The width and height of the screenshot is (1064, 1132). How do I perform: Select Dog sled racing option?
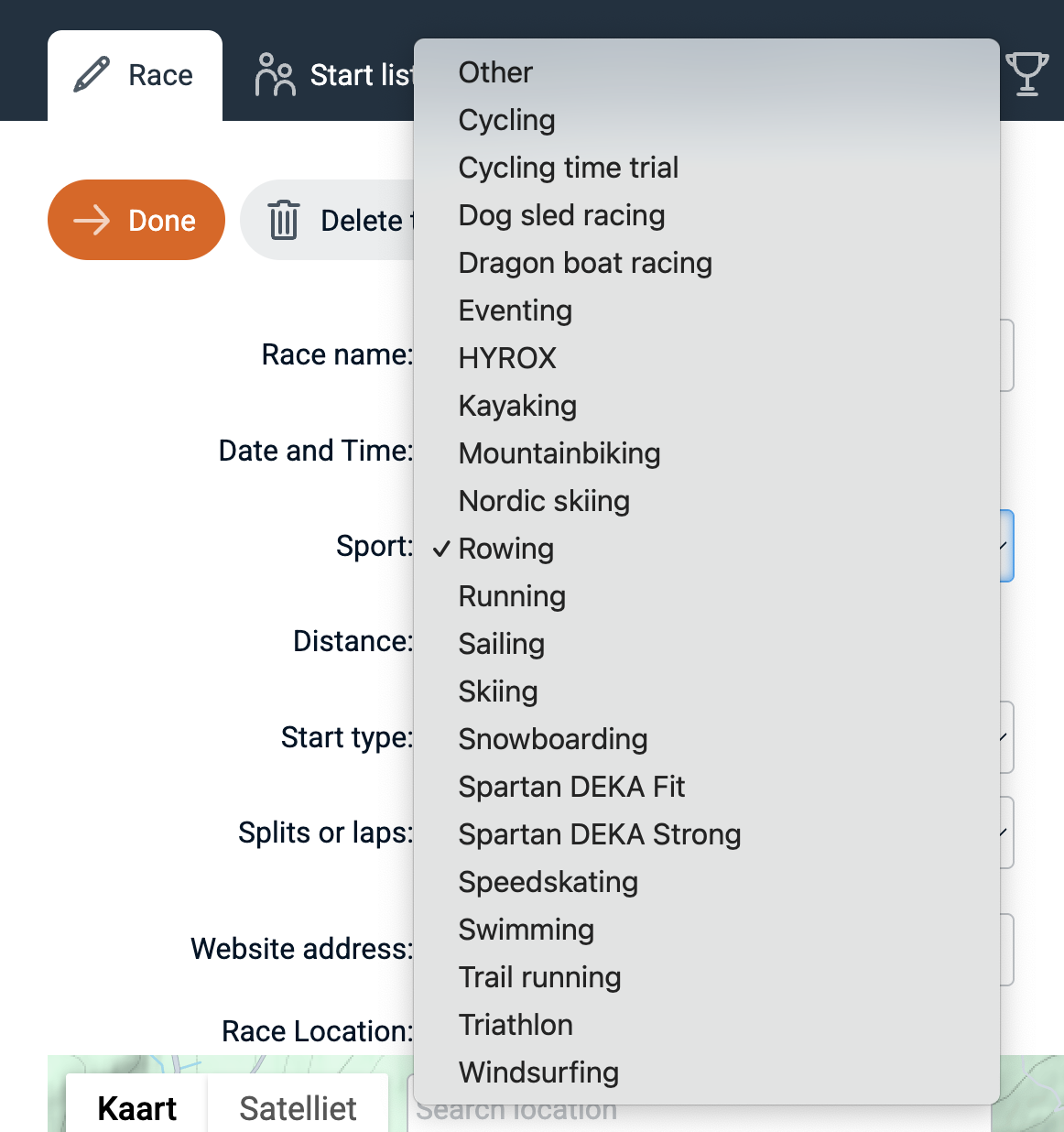click(561, 215)
